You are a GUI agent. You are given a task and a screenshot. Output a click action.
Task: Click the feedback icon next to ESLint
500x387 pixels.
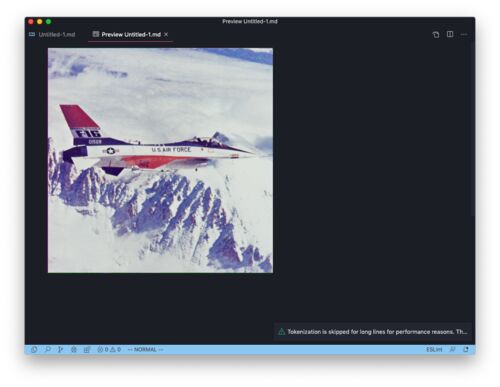(452, 350)
